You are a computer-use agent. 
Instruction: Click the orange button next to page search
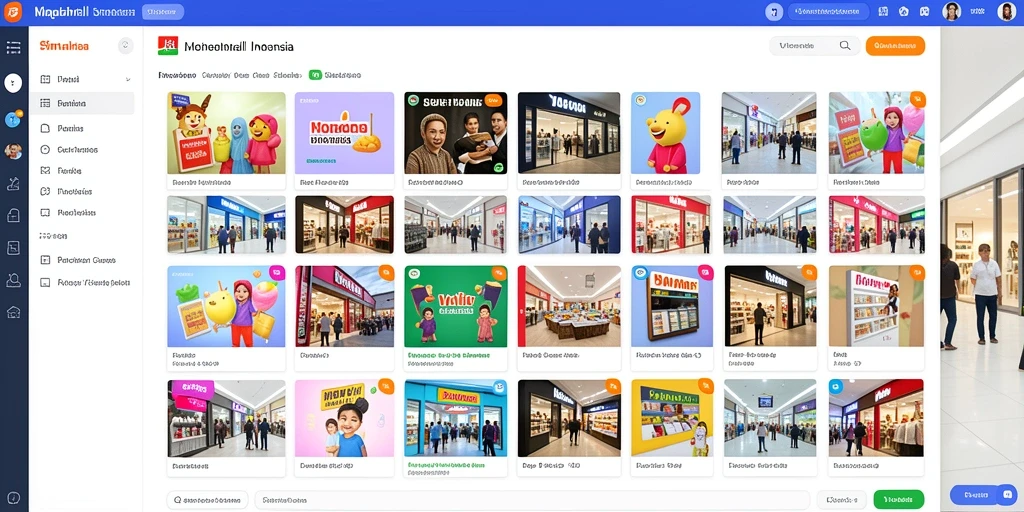click(x=895, y=46)
